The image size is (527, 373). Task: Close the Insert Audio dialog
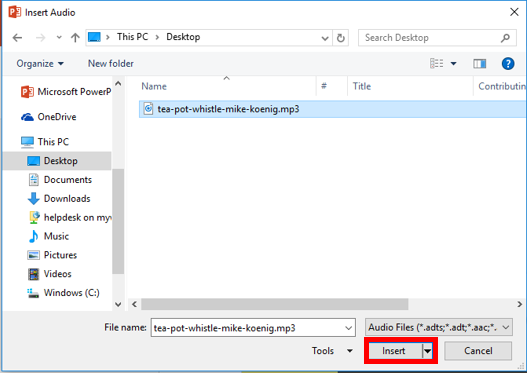tap(514, 12)
